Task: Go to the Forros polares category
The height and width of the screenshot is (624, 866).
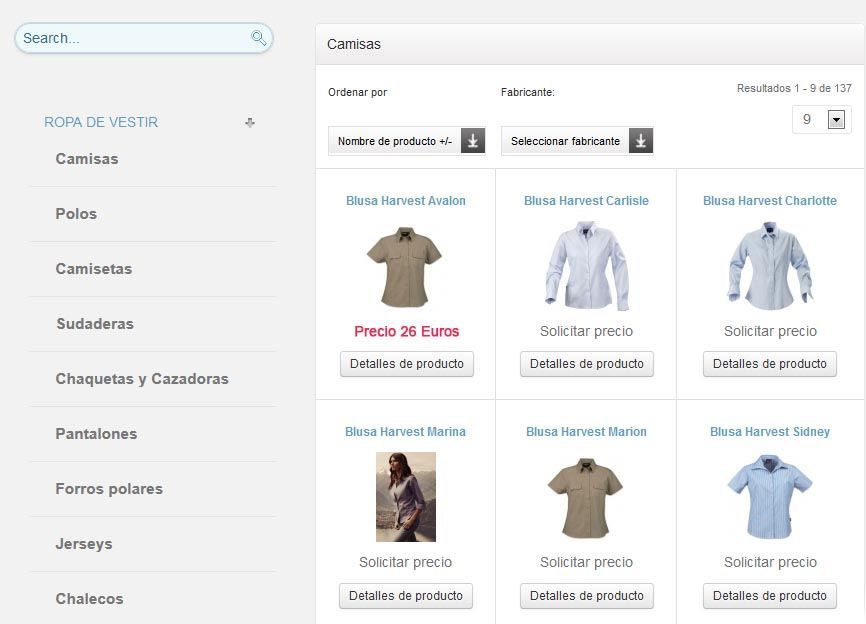Action: [x=109, y=489]
